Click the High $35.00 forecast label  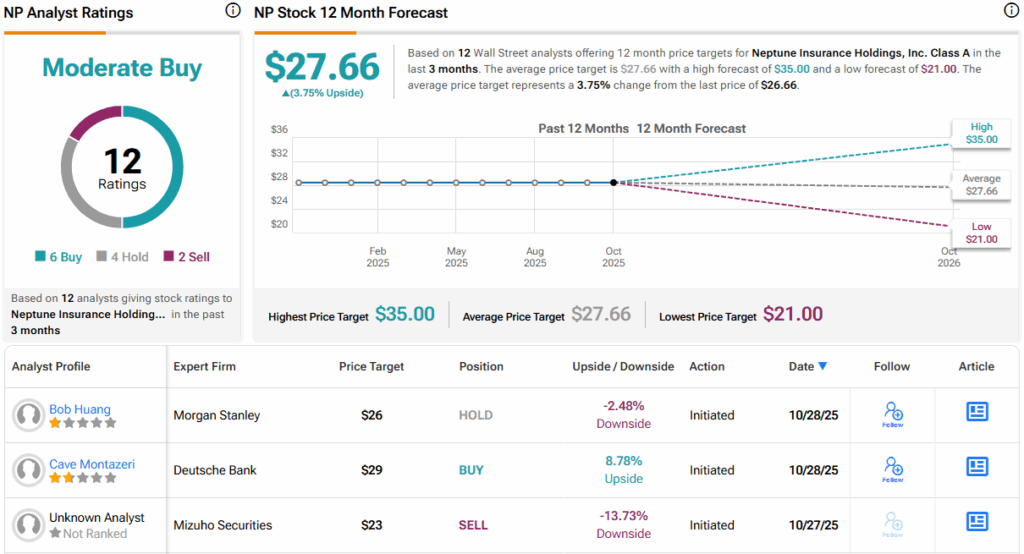point(981,133)
